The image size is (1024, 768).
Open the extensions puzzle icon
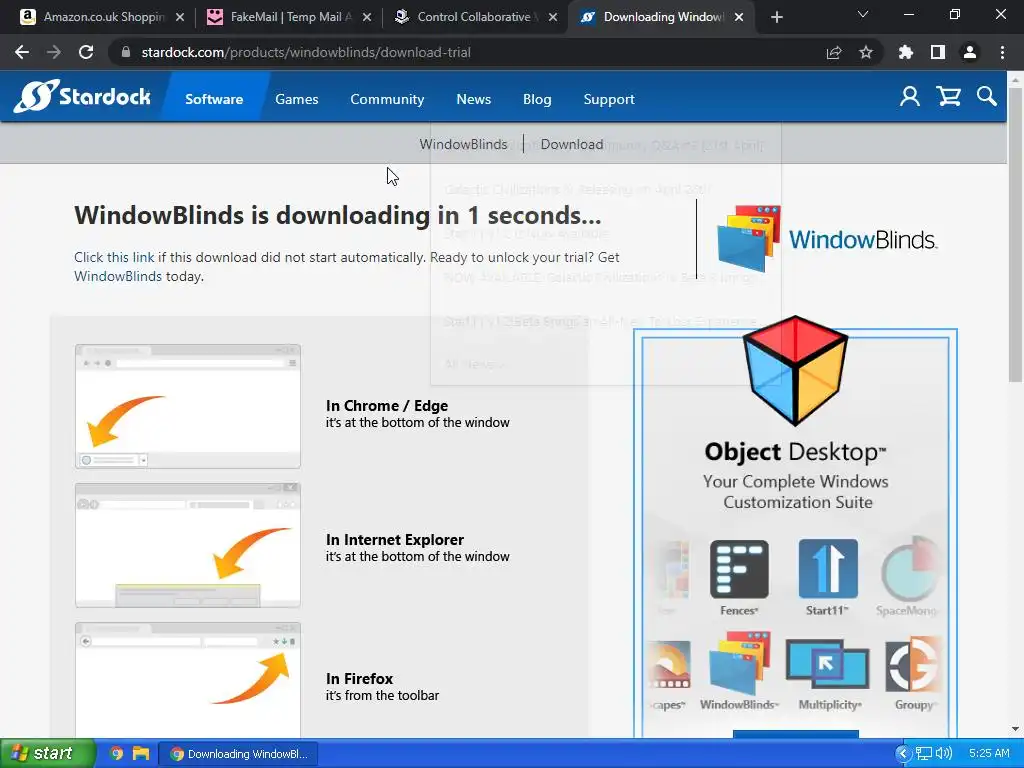tap(906, 52)
